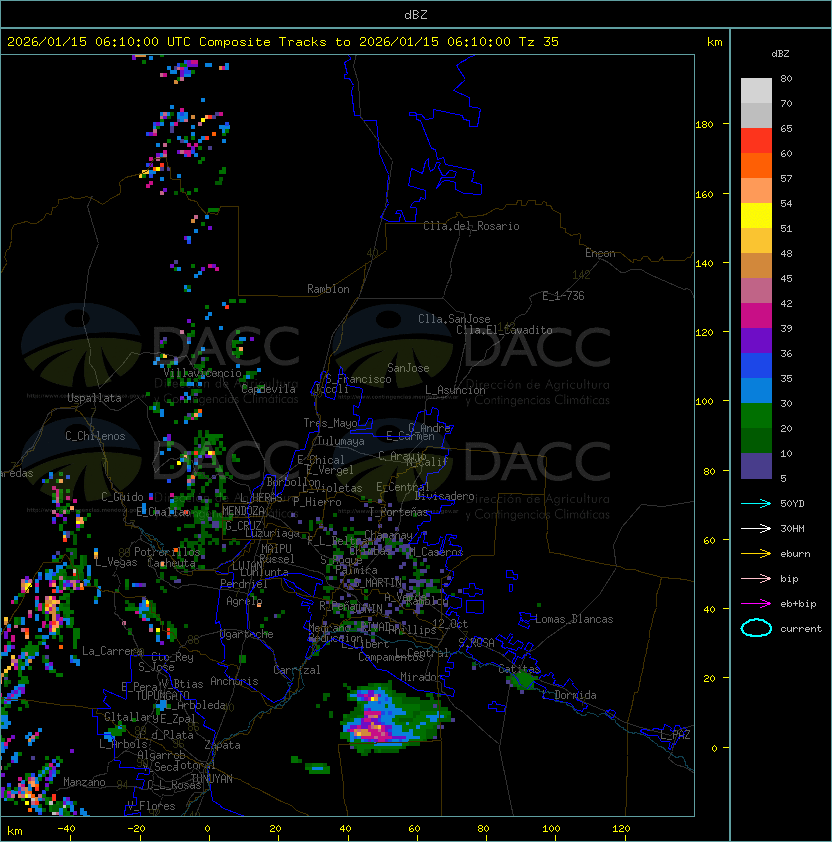Viewport: 832px width, 842px height.
Task: Pick the green 20-30 dBZ swatch
Action: pos(756,416)
